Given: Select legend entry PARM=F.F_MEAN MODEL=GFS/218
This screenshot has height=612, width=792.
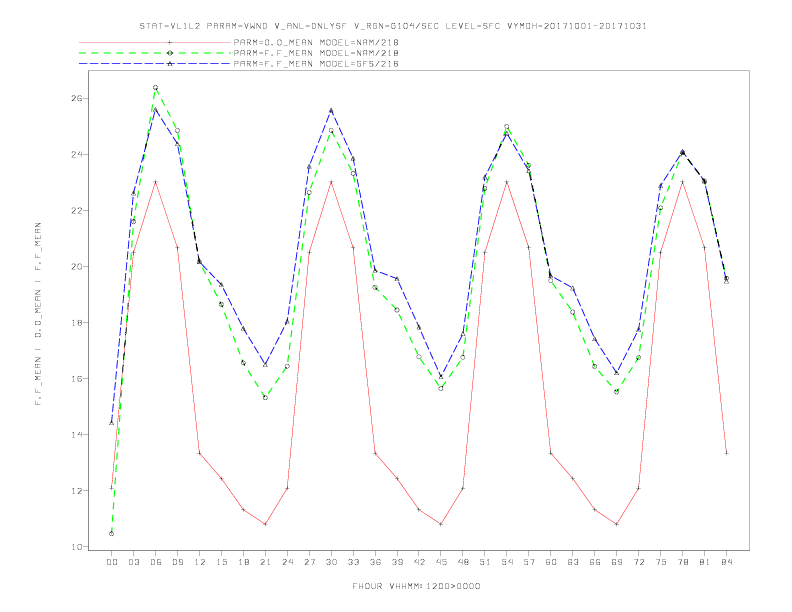Looking at the screenshot, I should pos(316,64).
